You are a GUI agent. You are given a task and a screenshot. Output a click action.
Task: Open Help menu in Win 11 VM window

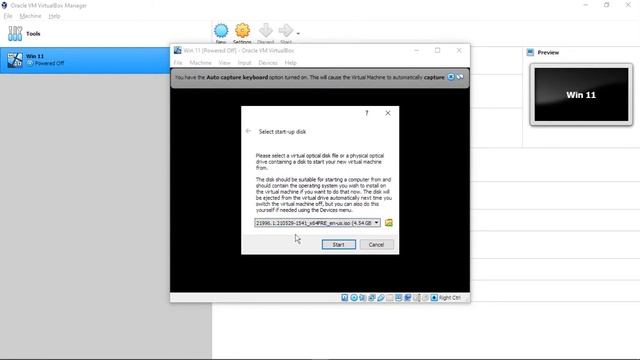290,62
